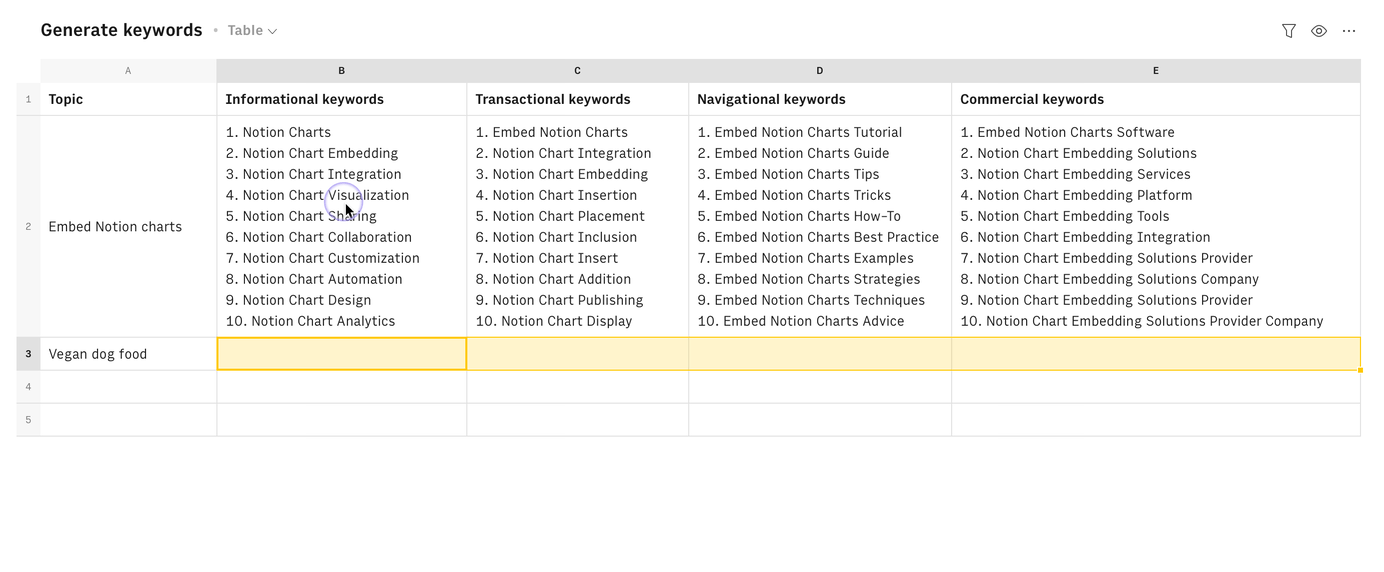The image size is (1384, 572).
Task: Click Notion Chart Placement line
Action: pos(560,216)
